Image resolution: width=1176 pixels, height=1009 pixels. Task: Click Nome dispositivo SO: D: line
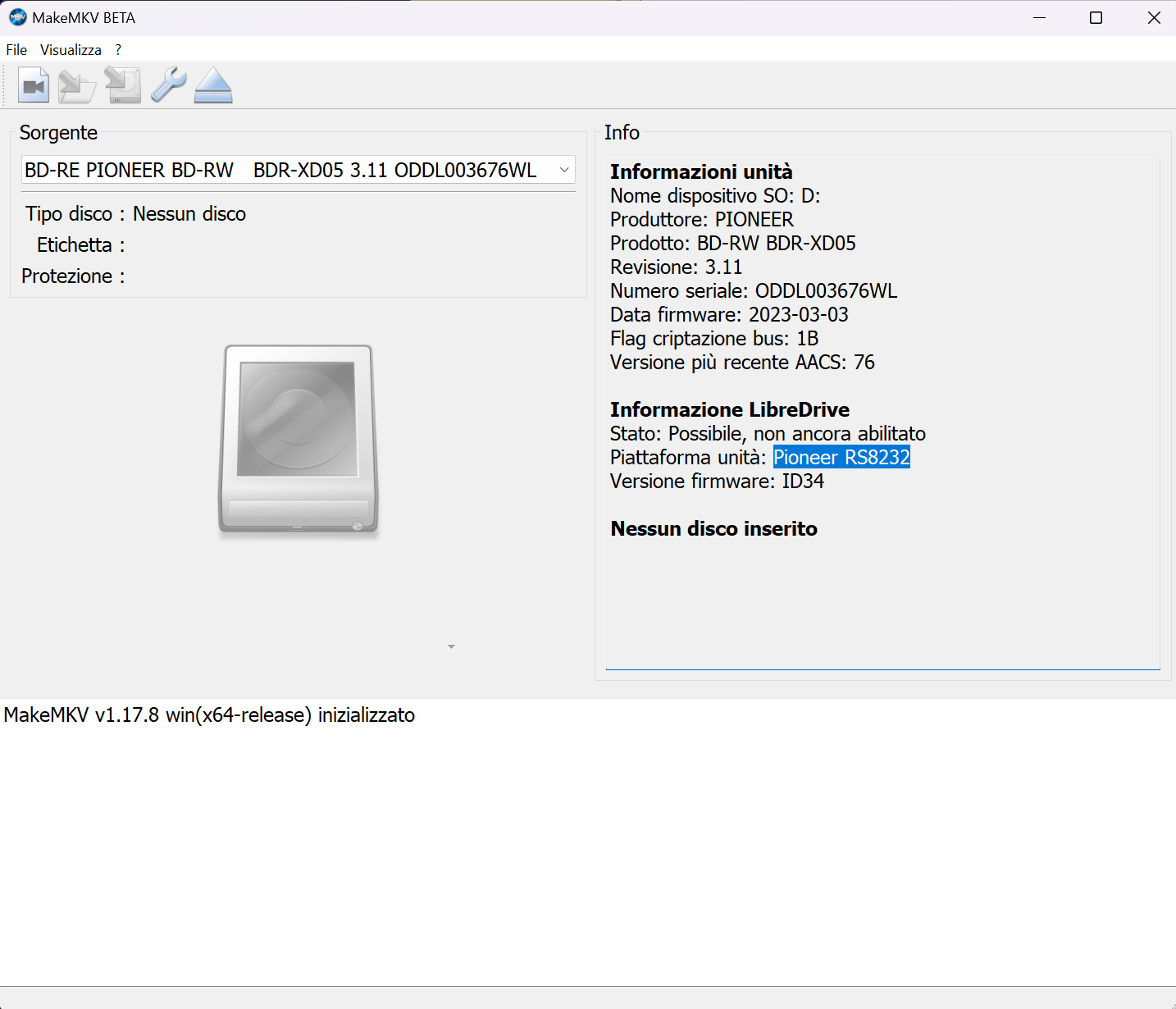tap(715, 195)
